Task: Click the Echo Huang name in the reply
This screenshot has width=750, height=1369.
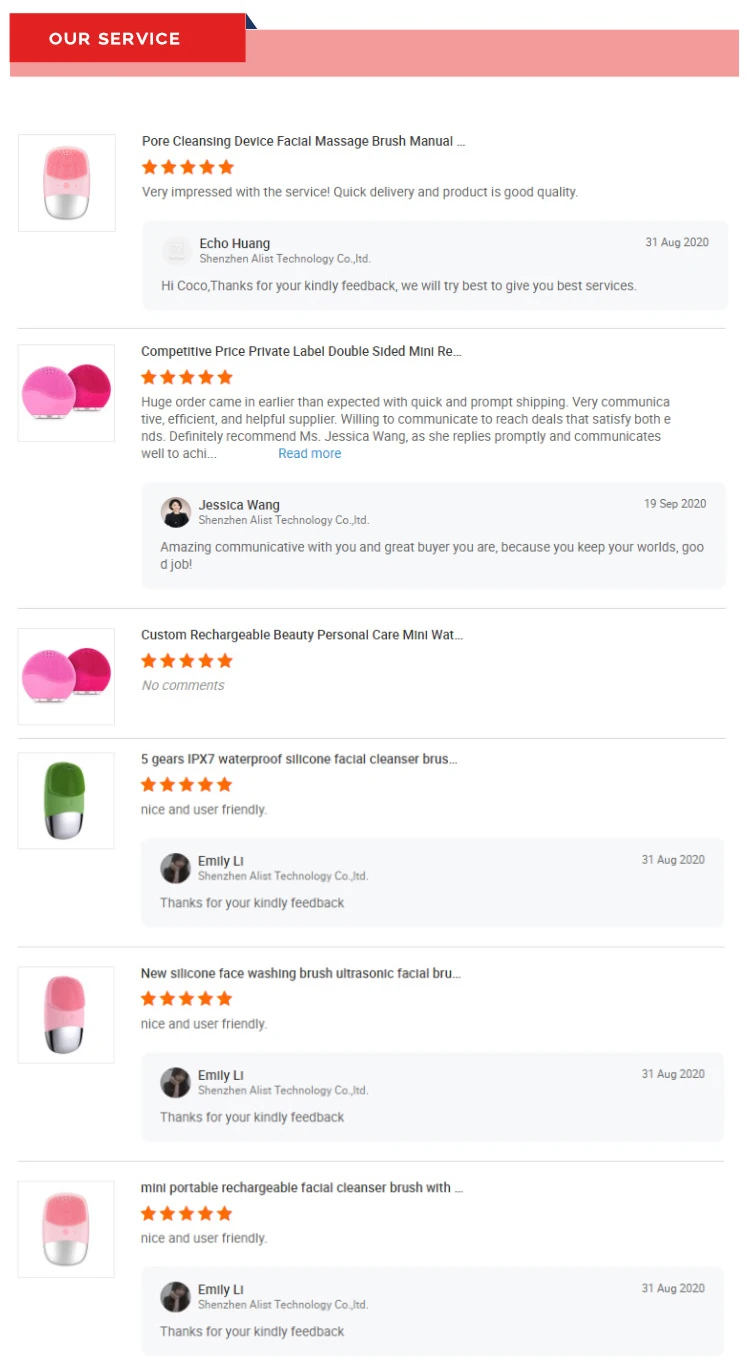Action: tap(235, 244)
